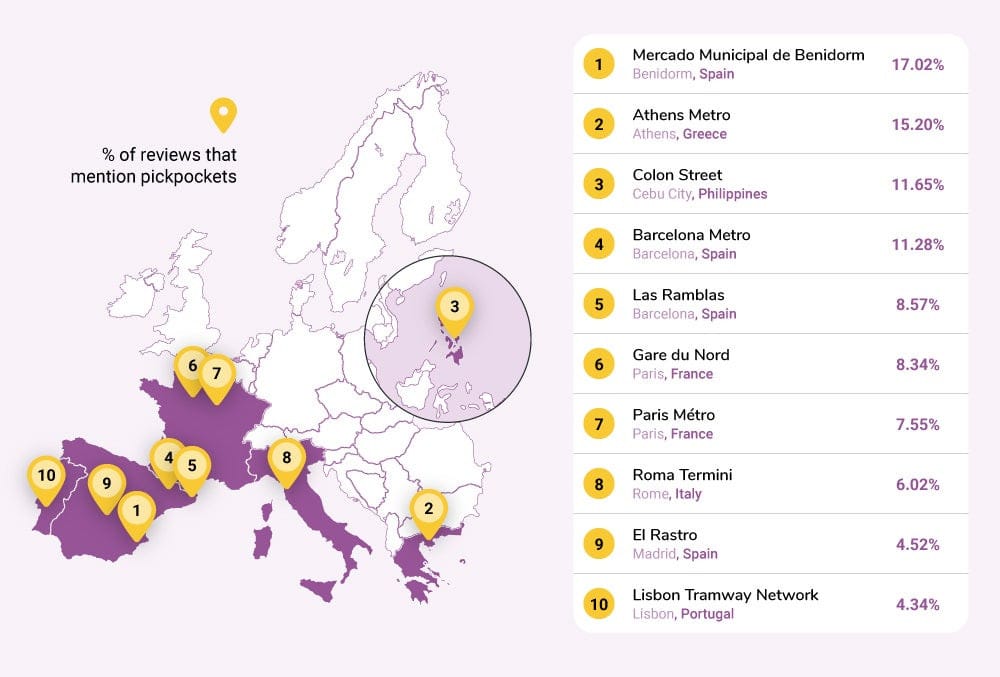Select map pin 2 over Greece
This screenshot has width=1000, height=677.
[x=428, y=509]
